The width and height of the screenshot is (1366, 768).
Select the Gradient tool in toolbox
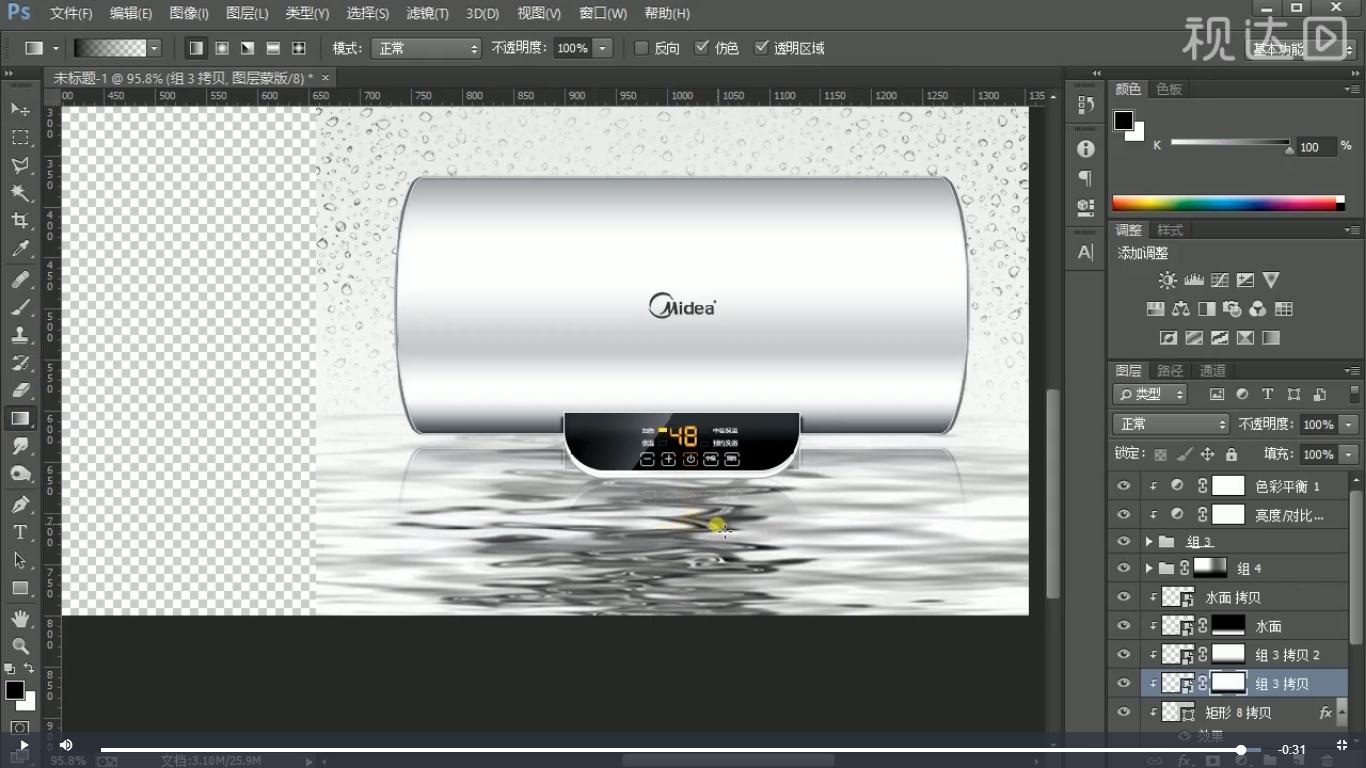(19, 418)
